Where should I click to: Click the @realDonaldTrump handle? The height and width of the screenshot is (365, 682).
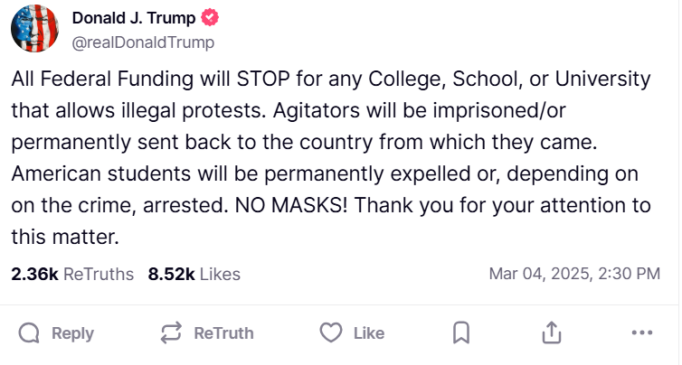click(143, 43)
